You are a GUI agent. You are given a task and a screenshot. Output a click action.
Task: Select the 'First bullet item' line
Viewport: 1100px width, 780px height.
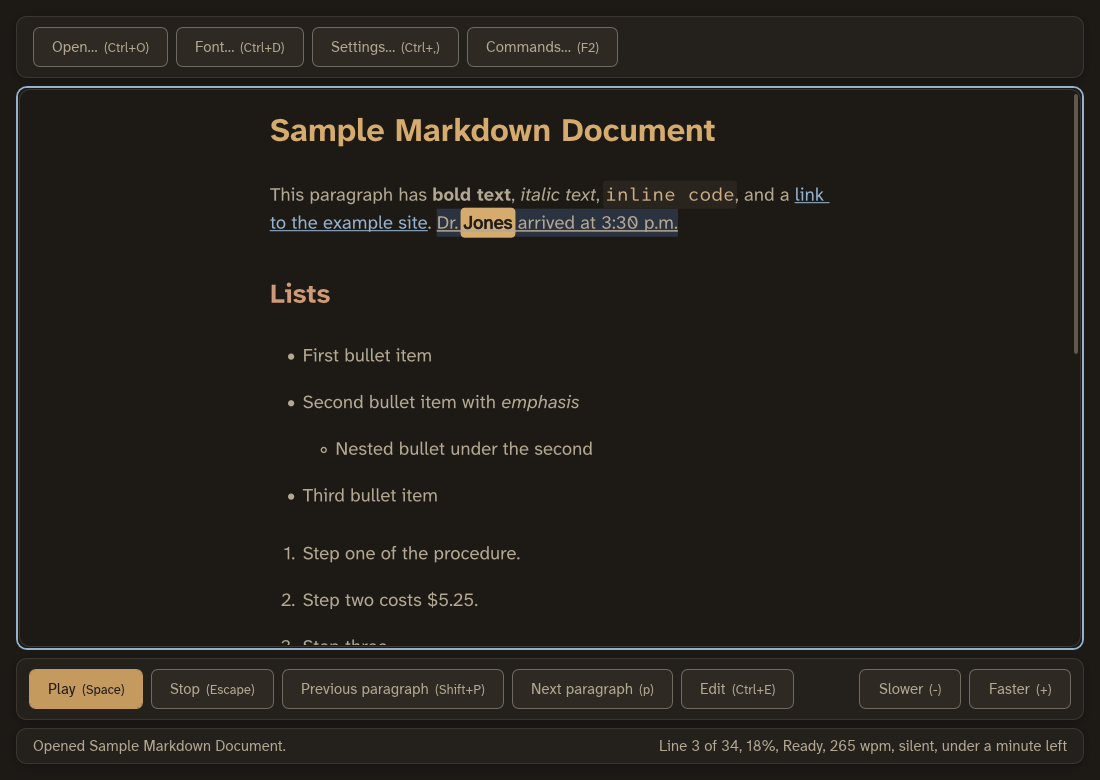click(x=367, y=356)
